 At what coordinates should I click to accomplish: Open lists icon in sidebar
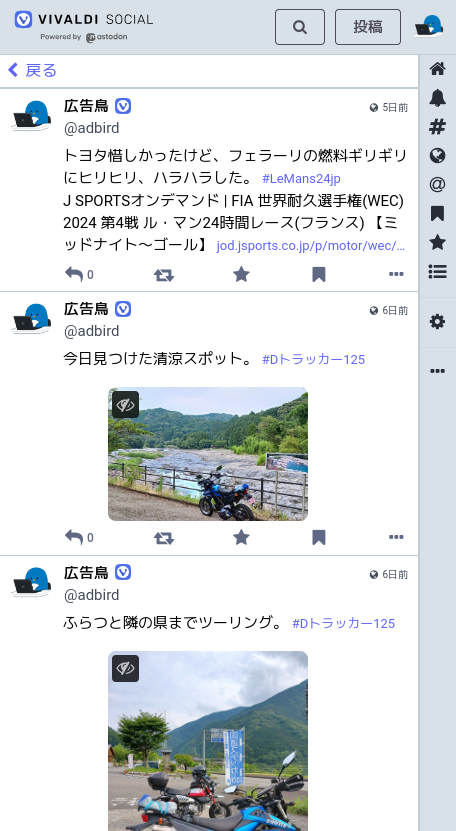(437, 271)
